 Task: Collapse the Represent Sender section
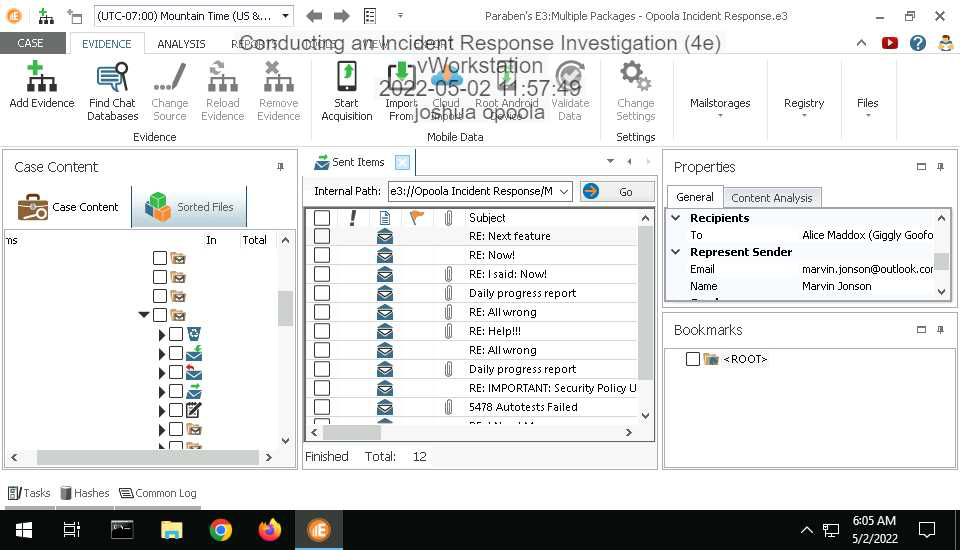[x=676, y=252]
